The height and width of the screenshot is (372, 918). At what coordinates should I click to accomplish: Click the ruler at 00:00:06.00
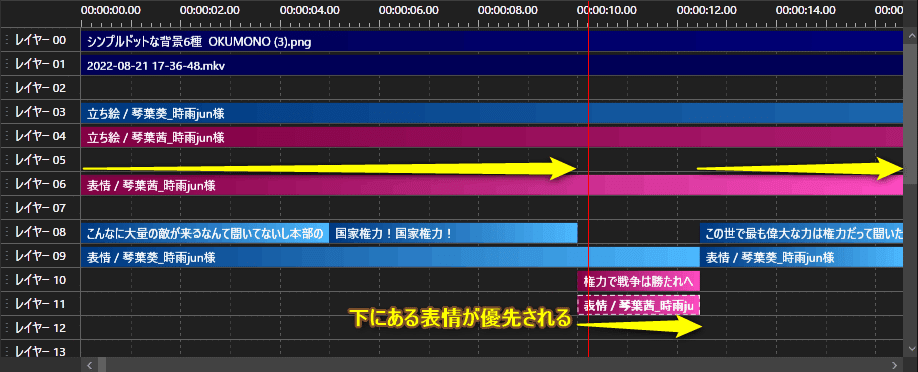point(409,10)
